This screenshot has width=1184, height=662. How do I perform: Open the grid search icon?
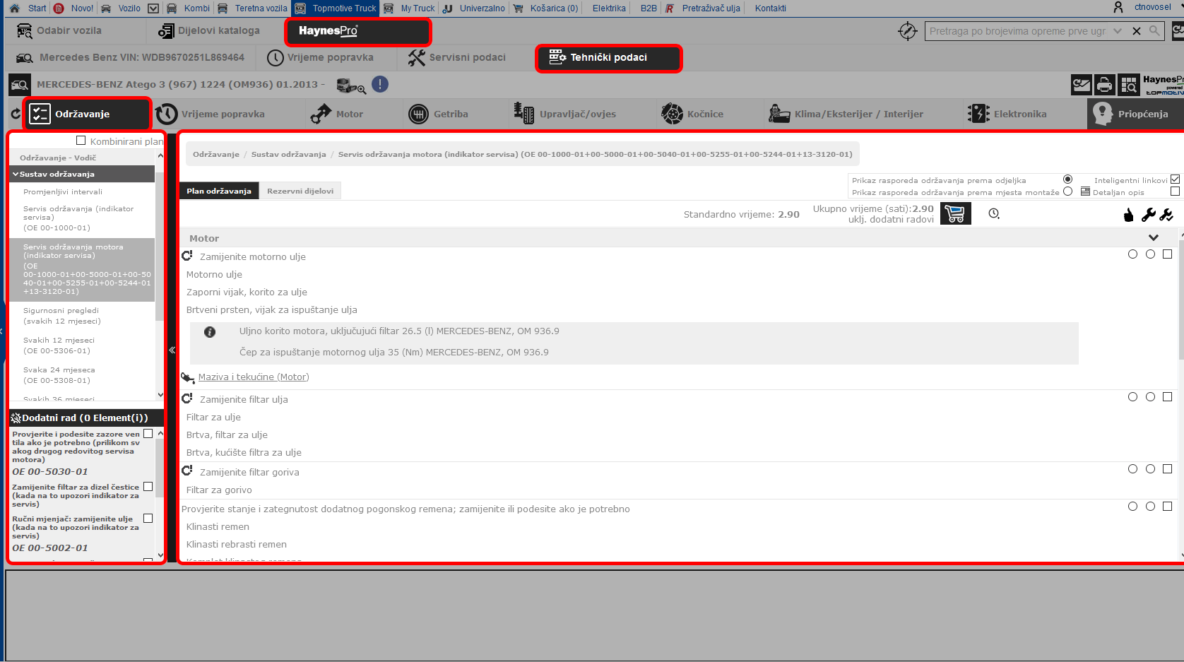1128,85
